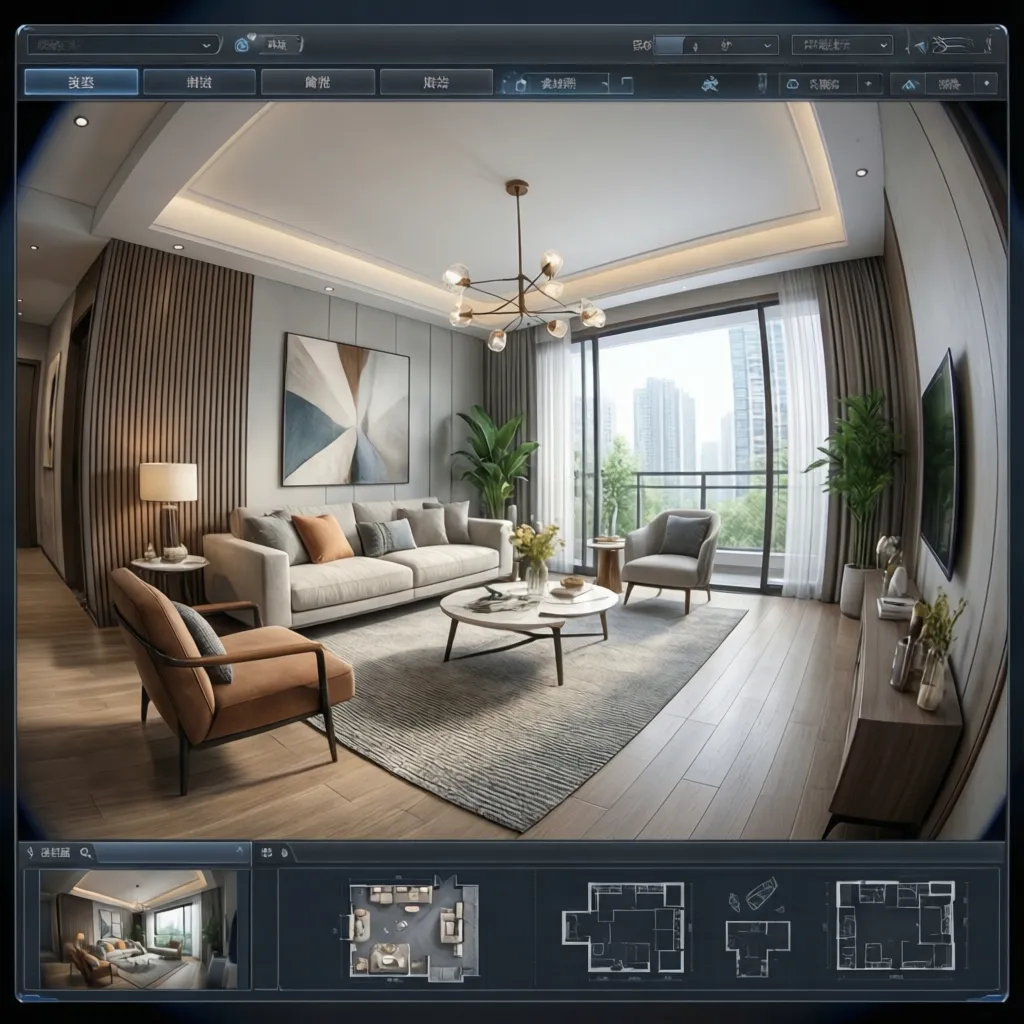
Task: Open the magnifier search icon in the bottom-left panel
Action: [84, 852]
